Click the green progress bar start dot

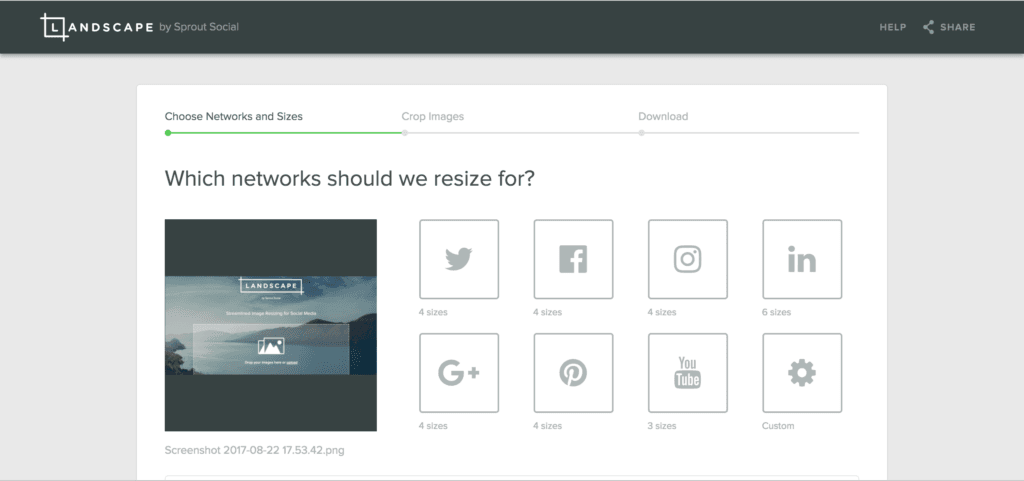point(168,132)
